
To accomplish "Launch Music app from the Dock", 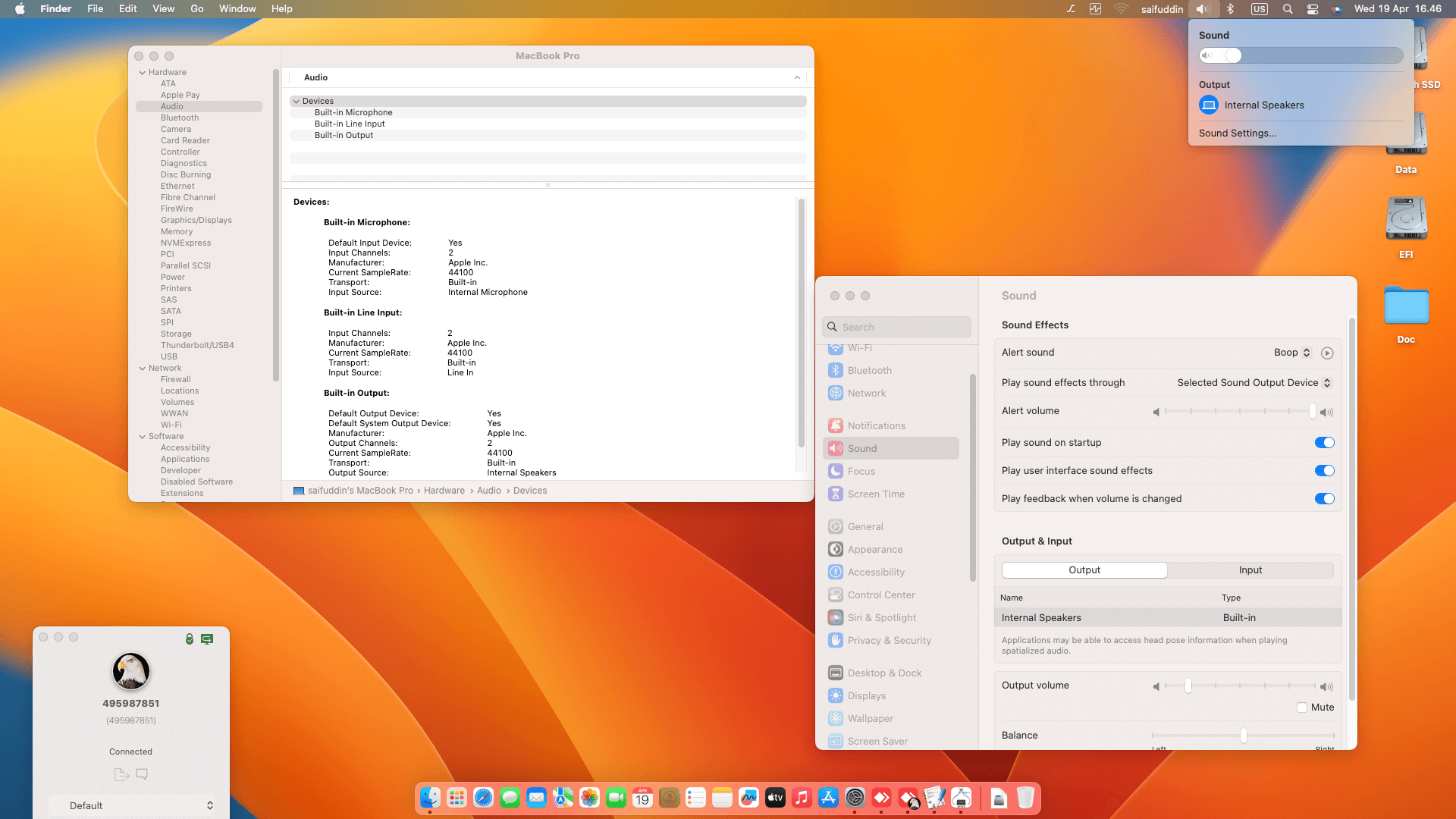I will [802, 798].
